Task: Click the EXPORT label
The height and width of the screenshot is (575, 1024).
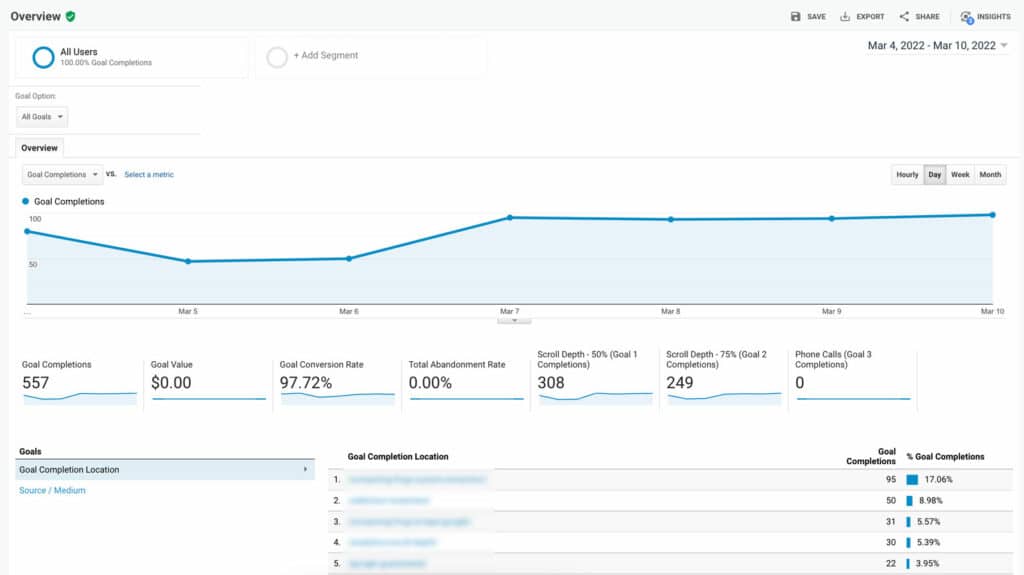Action: (x=870, y=17)
